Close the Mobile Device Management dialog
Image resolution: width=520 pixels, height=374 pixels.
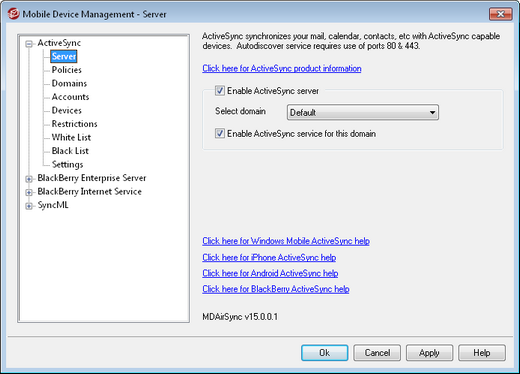point(500,14)
